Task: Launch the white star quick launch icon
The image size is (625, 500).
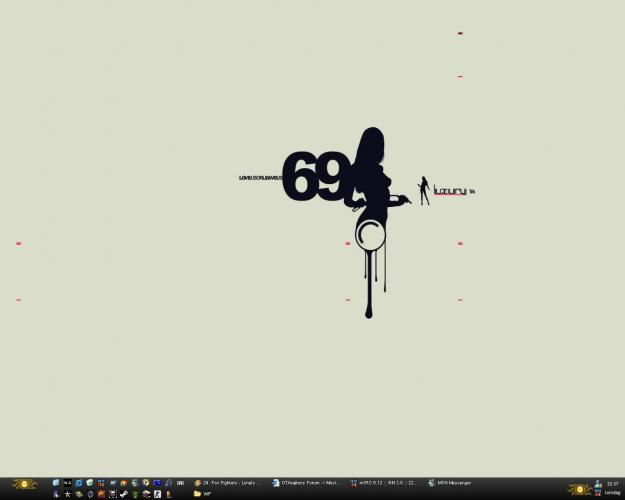Action: click(67, 494)
